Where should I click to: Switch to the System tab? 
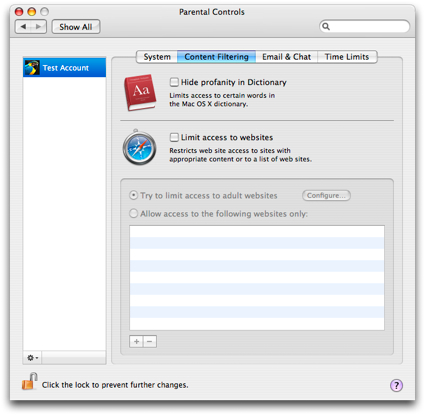pyautogui.click(x=157, y=57)
